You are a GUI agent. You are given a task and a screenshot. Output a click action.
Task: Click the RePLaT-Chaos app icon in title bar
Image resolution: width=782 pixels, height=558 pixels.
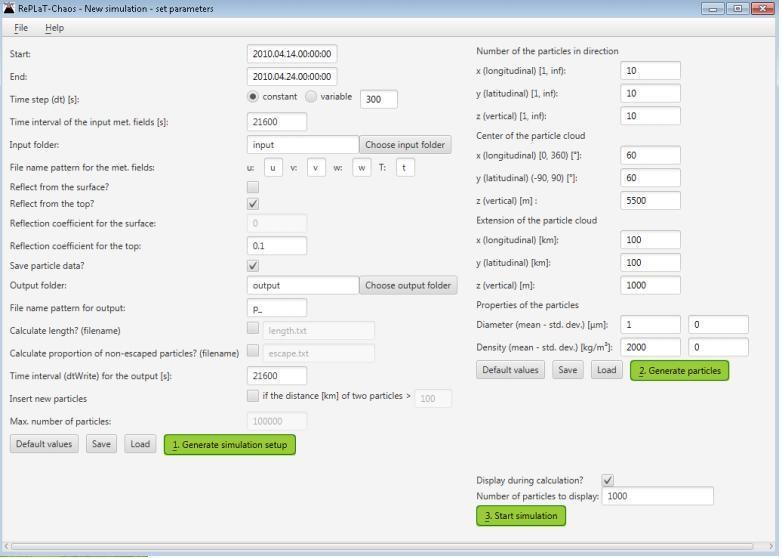[9, 8]
